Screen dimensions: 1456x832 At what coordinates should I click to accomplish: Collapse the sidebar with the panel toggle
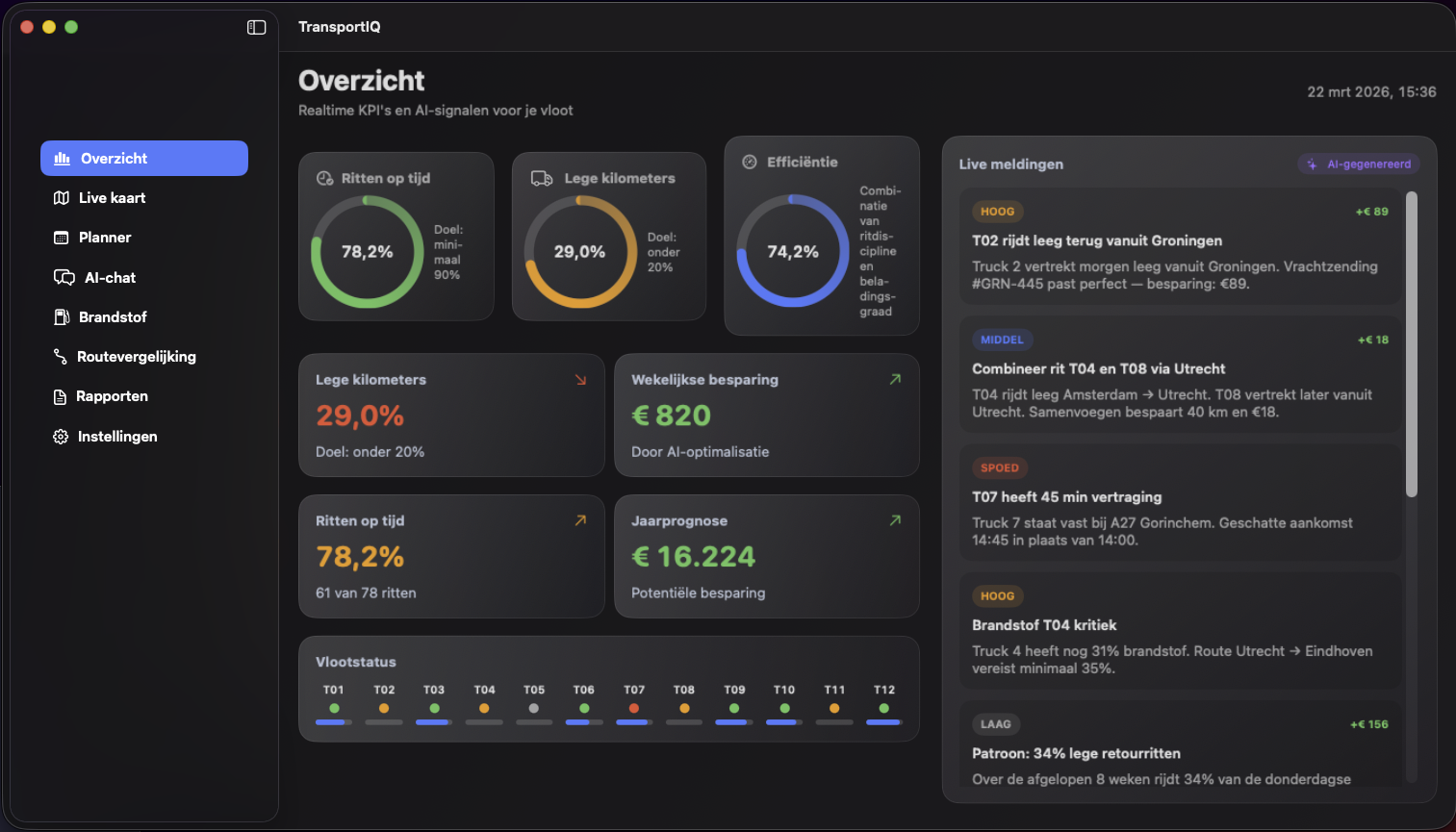(256, 27)
